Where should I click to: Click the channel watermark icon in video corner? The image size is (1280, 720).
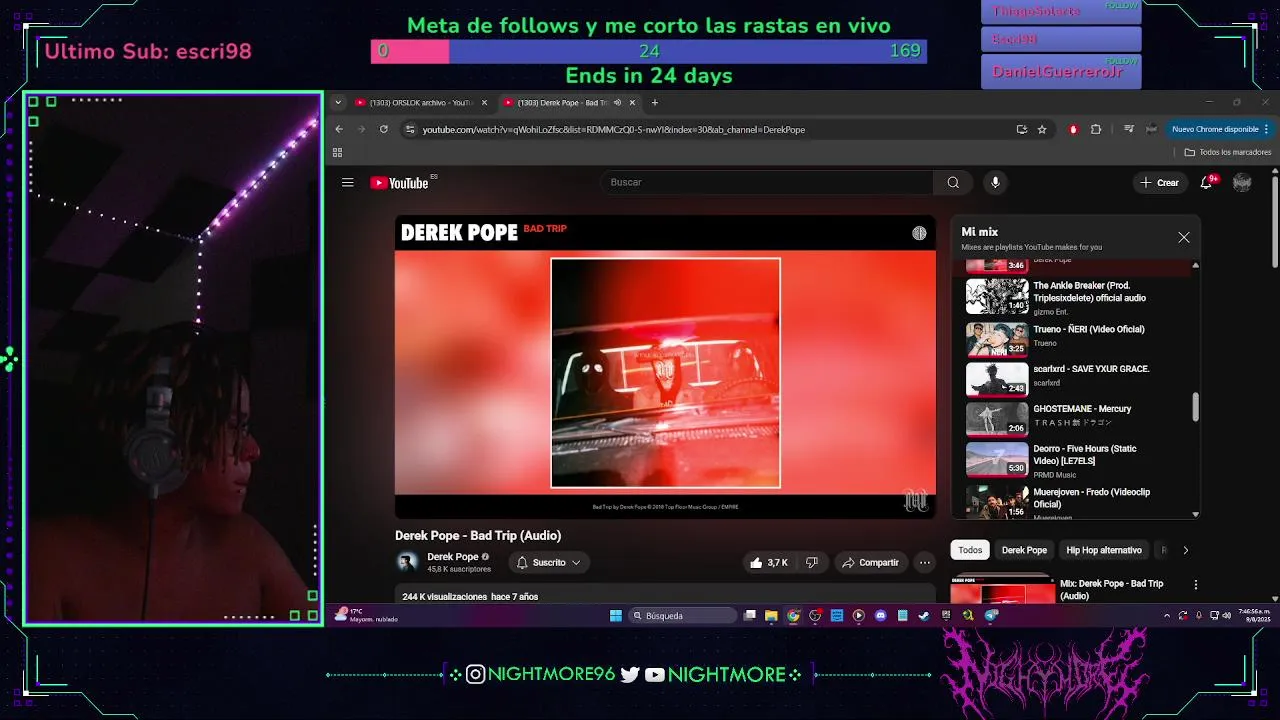(916, 500)
